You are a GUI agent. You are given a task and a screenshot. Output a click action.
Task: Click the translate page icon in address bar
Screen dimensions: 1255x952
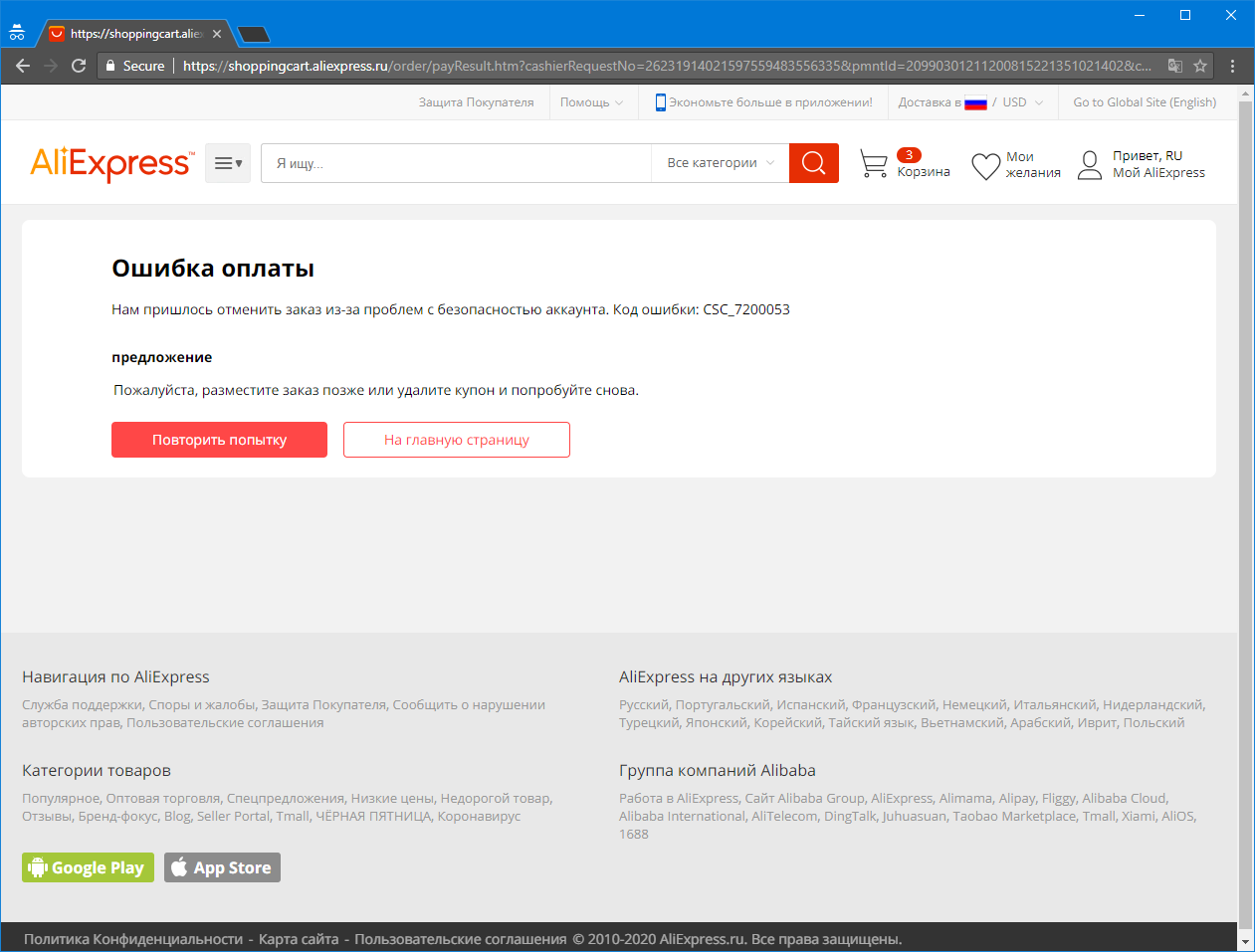(1175, 66)
